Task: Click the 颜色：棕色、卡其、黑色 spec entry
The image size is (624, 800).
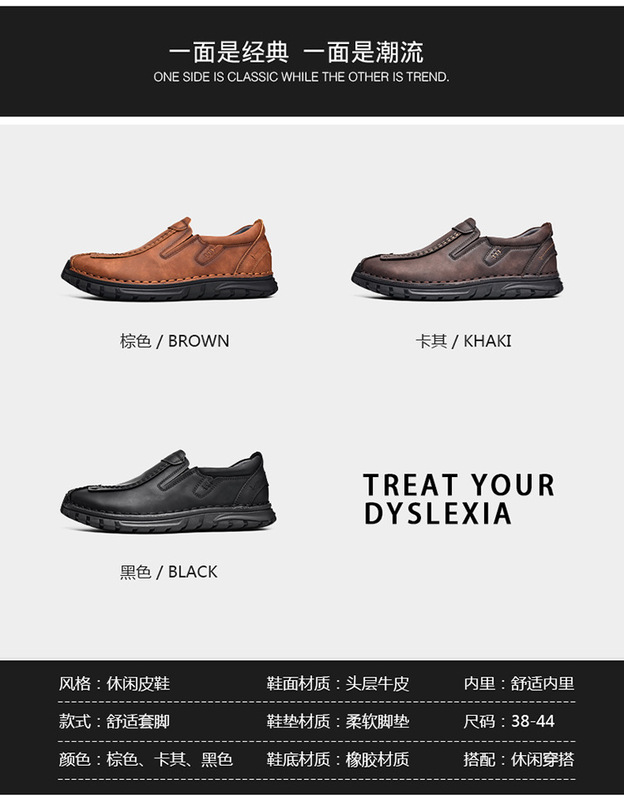Action: [145, 759]
